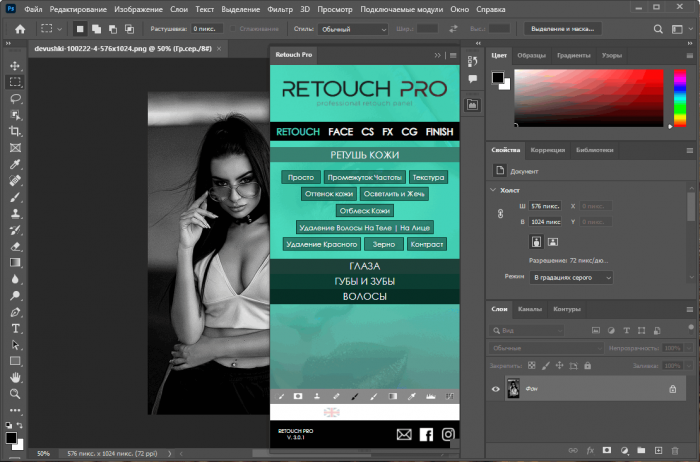This screenshot has width=700, height=462.
Task: Choose the Crop tool
Action: pos(16,131)
